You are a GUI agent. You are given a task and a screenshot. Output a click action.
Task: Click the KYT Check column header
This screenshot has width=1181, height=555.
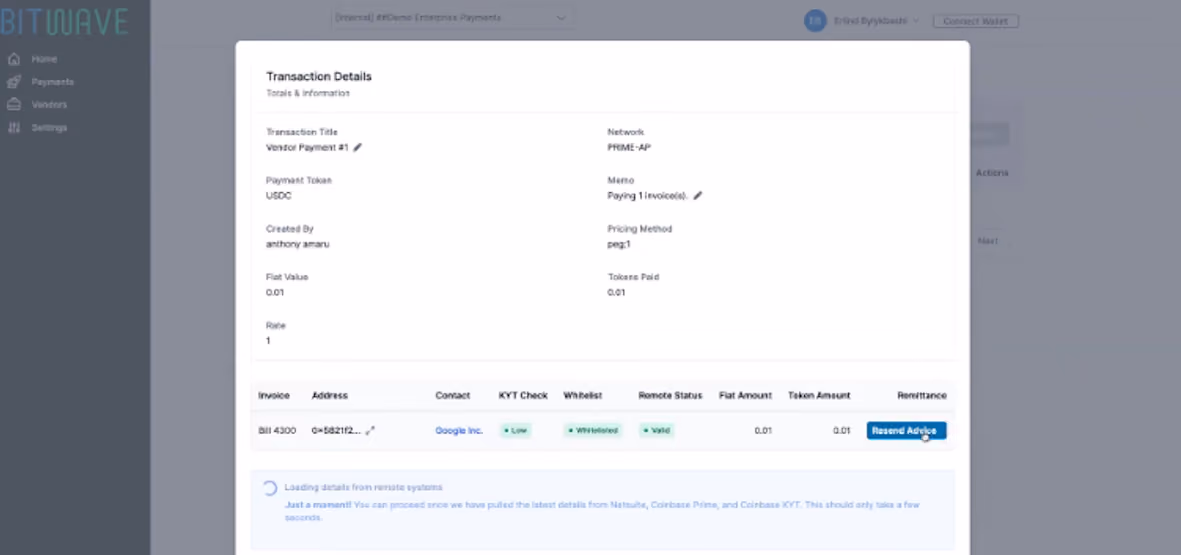tap(523, 395)
